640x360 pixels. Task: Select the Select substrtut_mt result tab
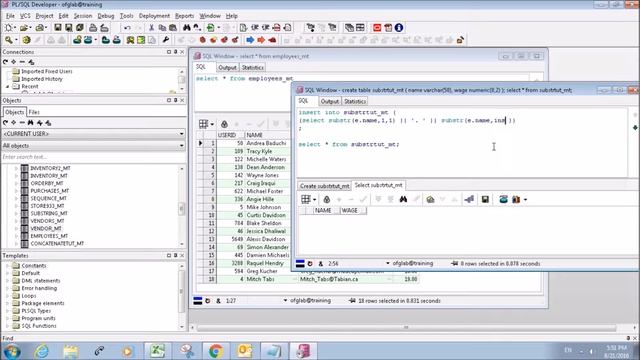(378, 185)
